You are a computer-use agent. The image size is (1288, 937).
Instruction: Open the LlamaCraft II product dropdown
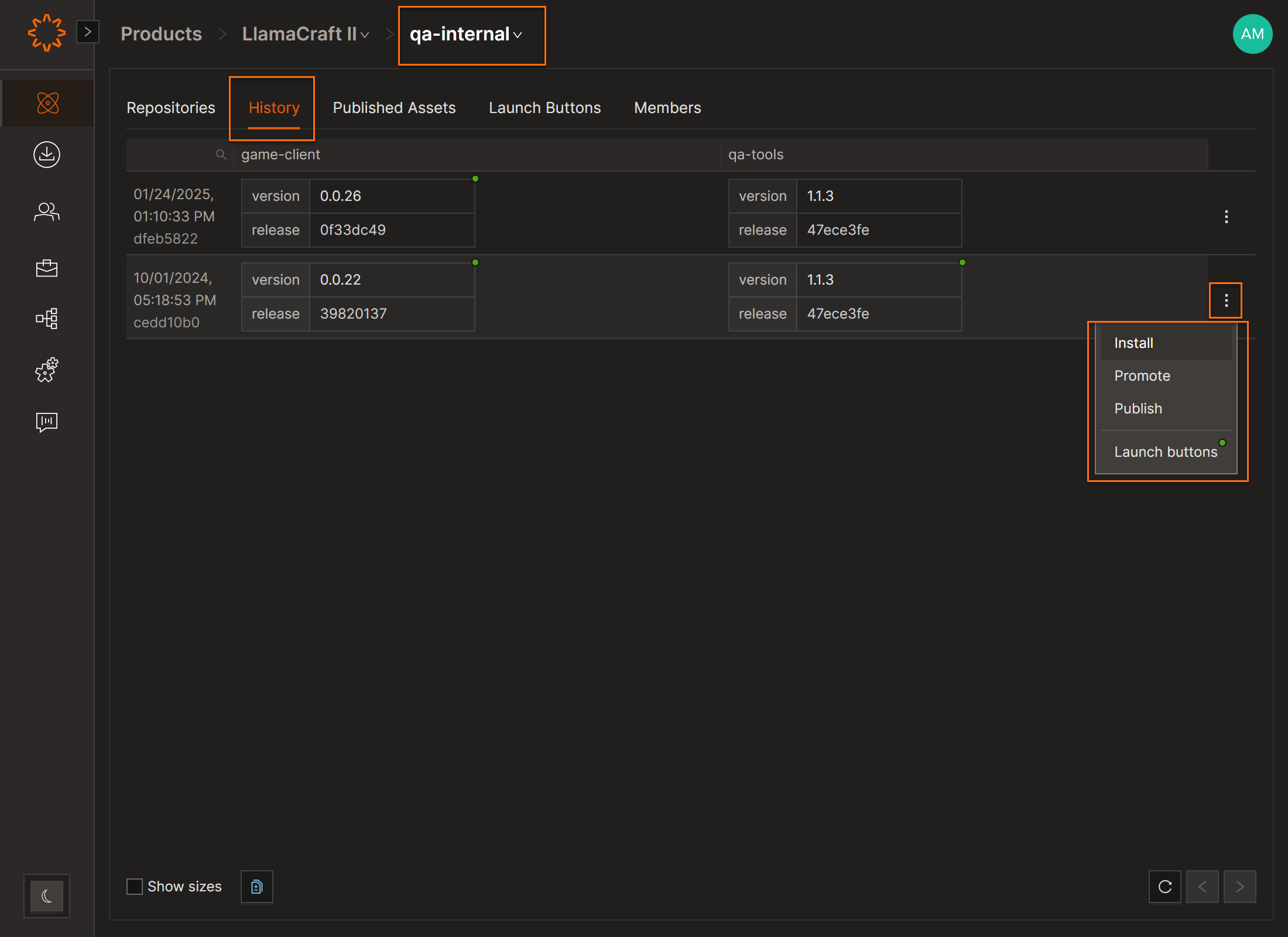click(305, 35)
